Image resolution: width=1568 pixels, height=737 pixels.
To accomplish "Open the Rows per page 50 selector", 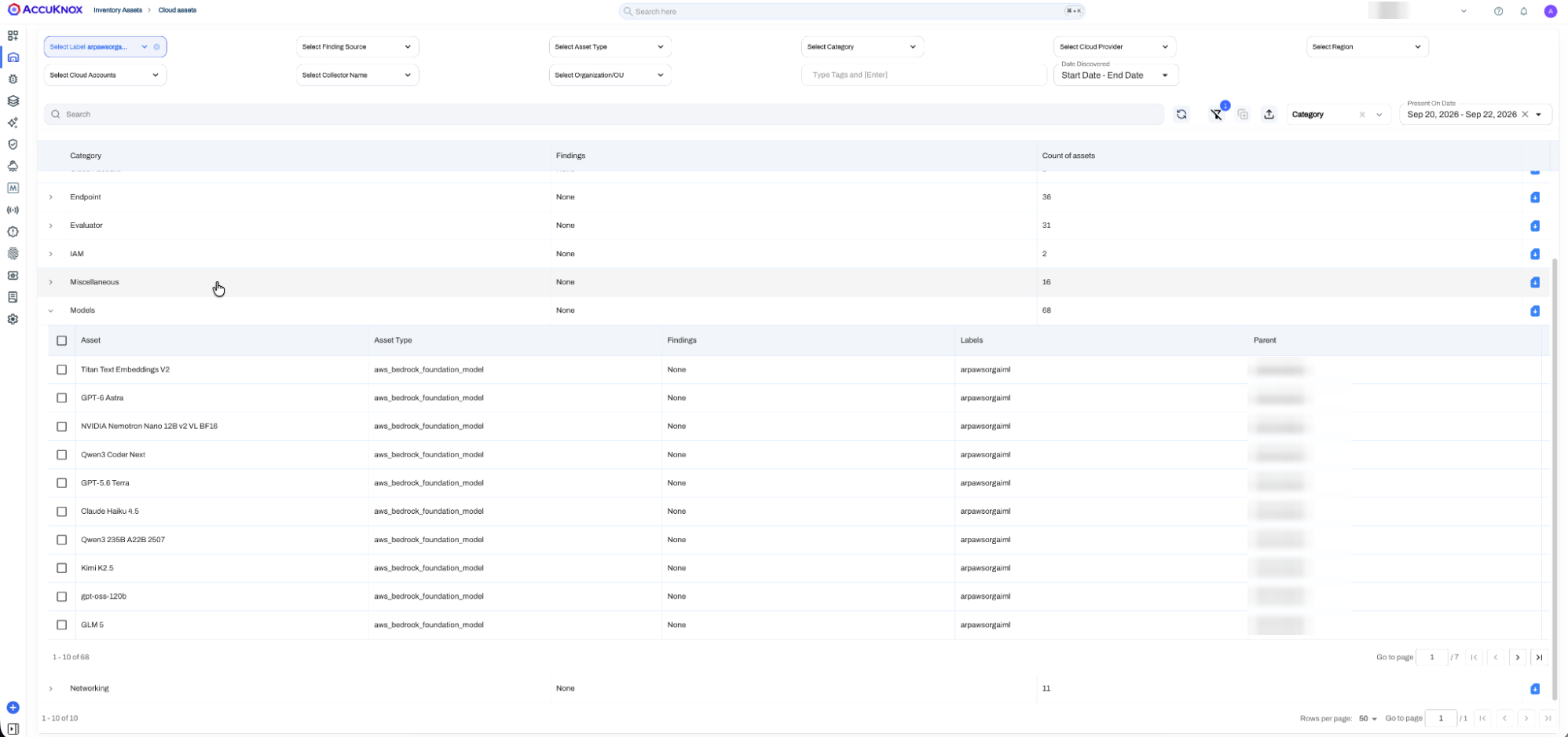I will click(x=1368, y=719).
